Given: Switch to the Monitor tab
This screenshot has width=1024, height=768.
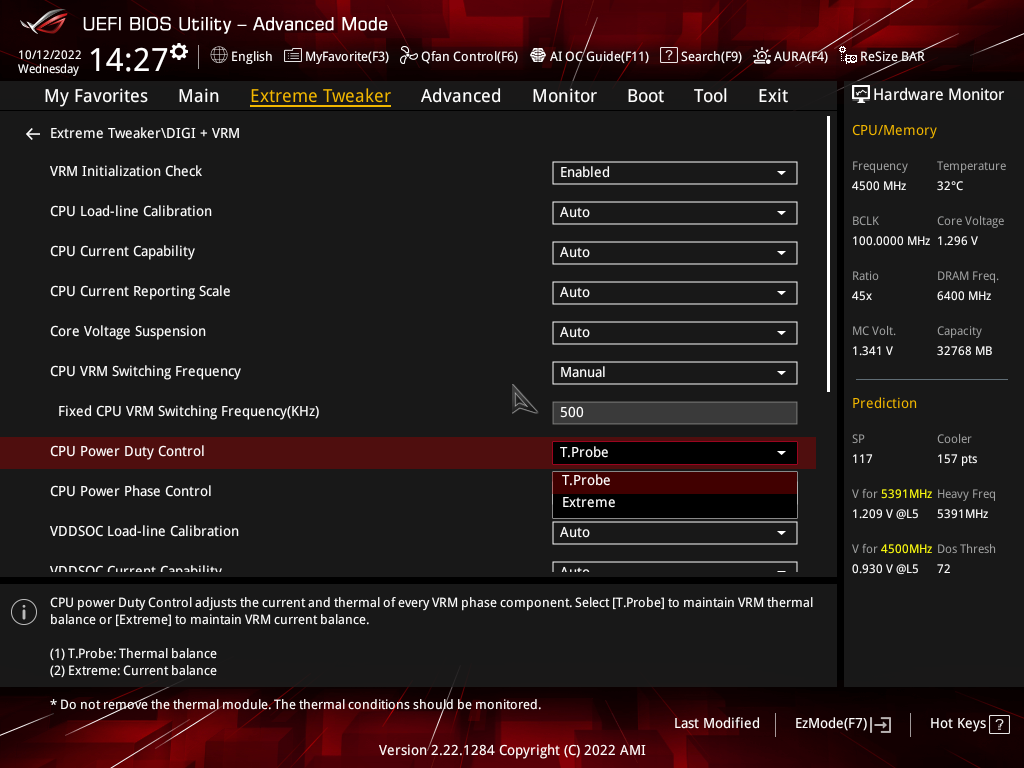Looking at the screenshot, I should (564, 96).
